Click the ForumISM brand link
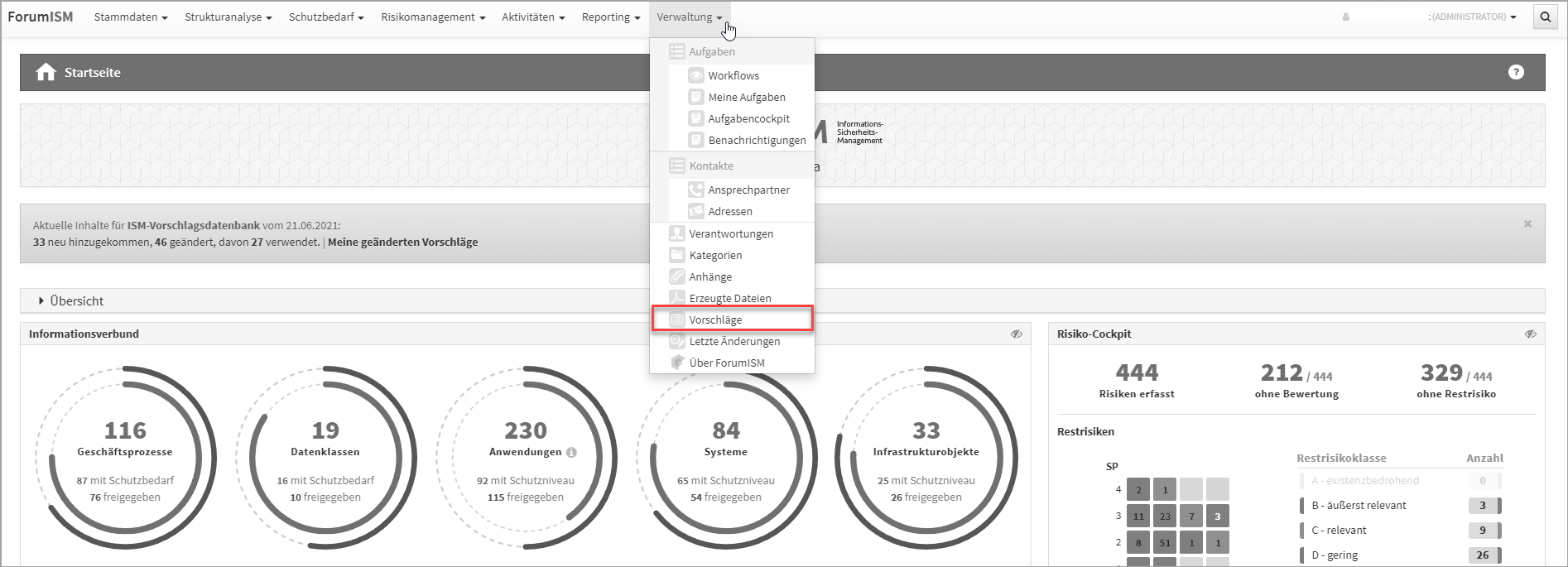The image size is (1568, 567). 41,17
